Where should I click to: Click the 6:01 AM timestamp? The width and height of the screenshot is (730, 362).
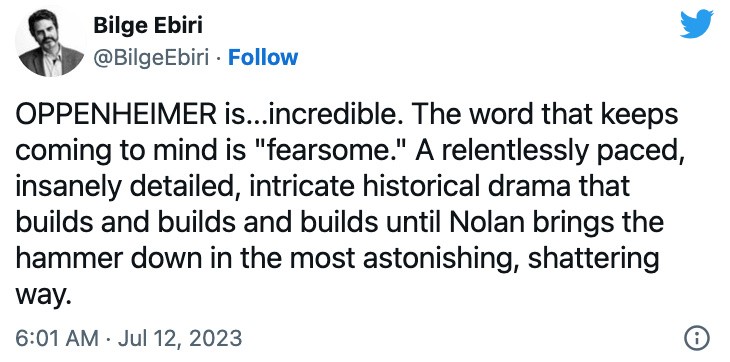pos(57,338)
